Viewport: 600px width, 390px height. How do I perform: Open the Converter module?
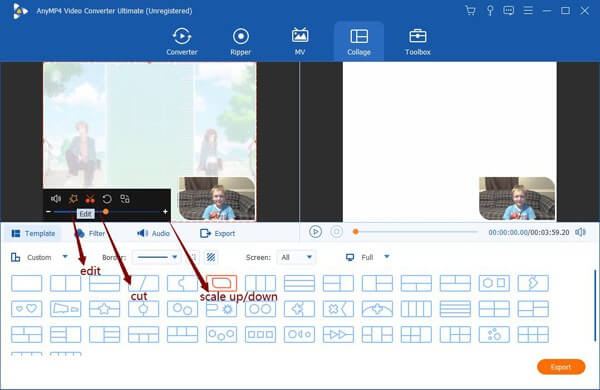(x=182, y=42)
